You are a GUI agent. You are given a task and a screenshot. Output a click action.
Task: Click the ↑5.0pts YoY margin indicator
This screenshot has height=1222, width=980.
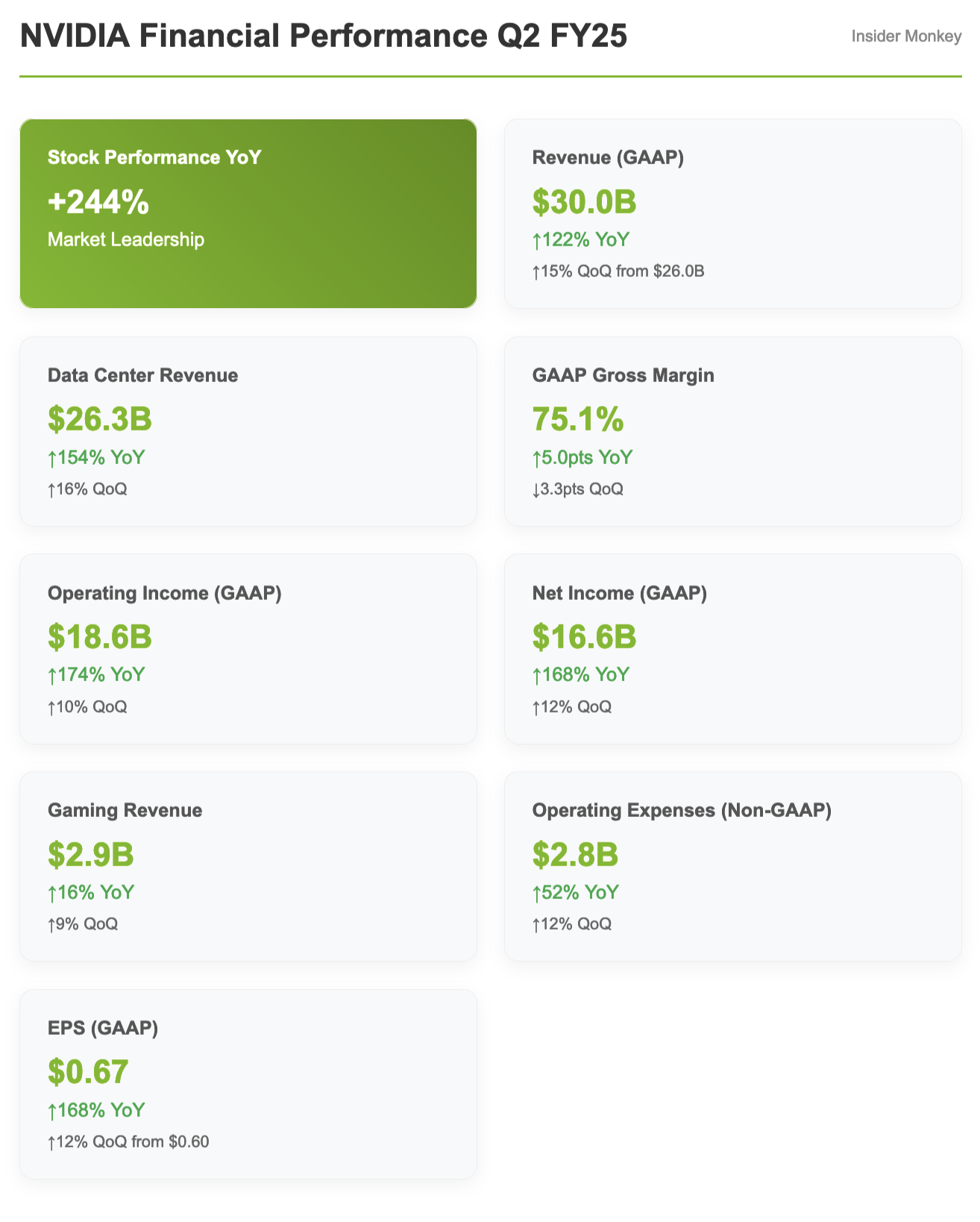tap(582, 457)
